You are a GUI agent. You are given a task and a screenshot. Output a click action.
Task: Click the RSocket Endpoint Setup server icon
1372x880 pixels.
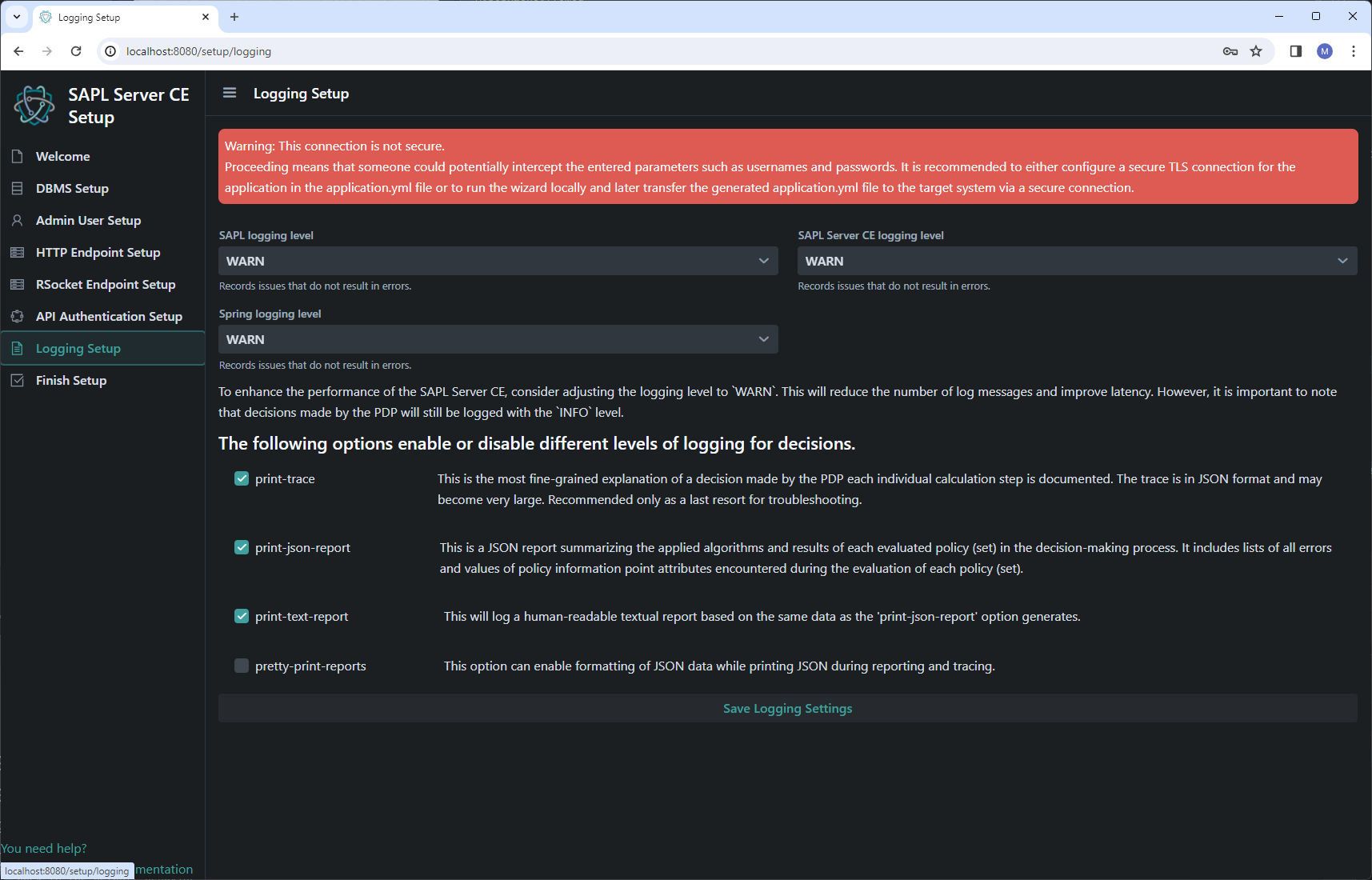pyautogui.click(x=18, y=284)
